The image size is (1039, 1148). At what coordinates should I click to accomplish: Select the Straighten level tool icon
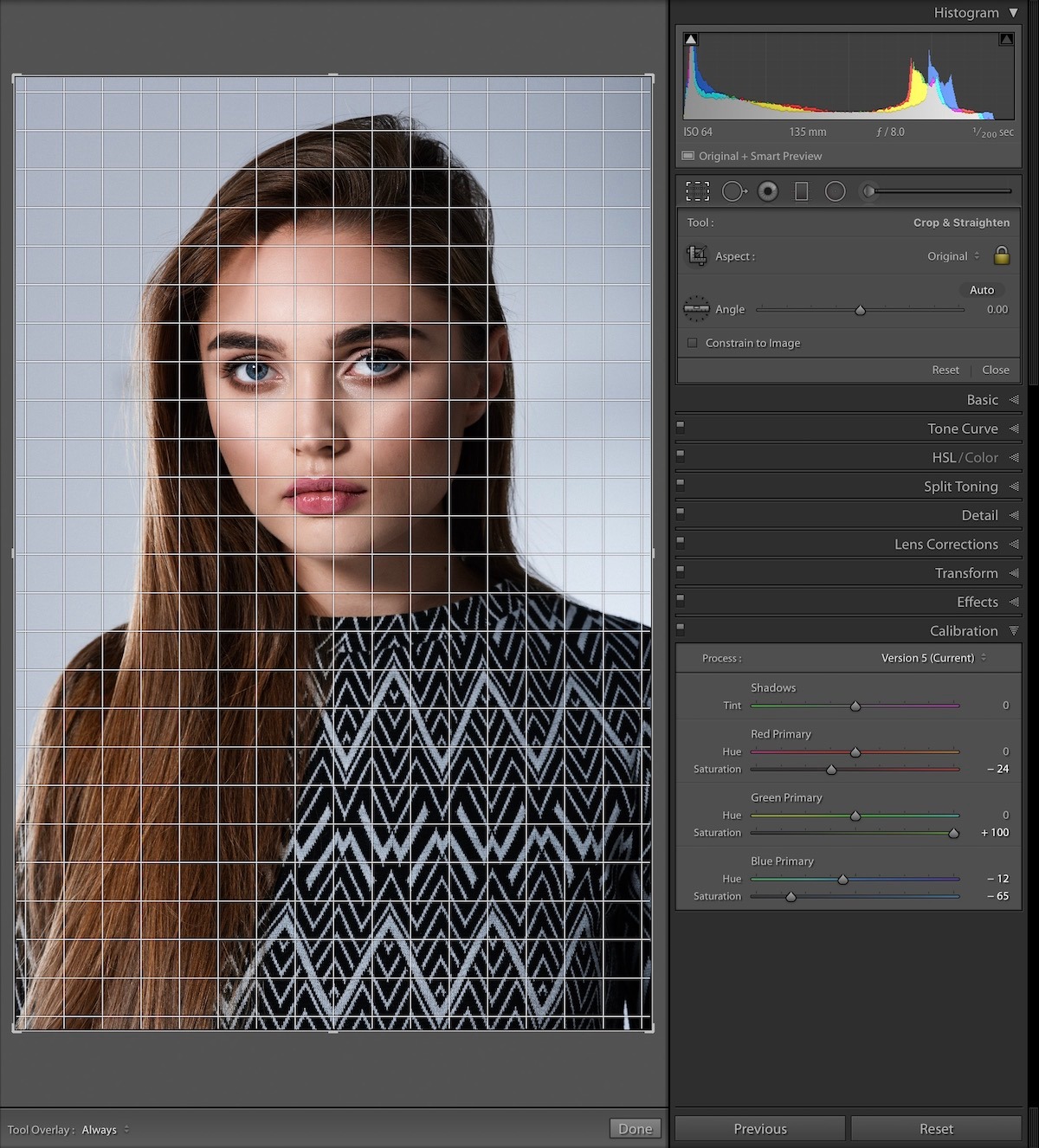coord(696,309)
